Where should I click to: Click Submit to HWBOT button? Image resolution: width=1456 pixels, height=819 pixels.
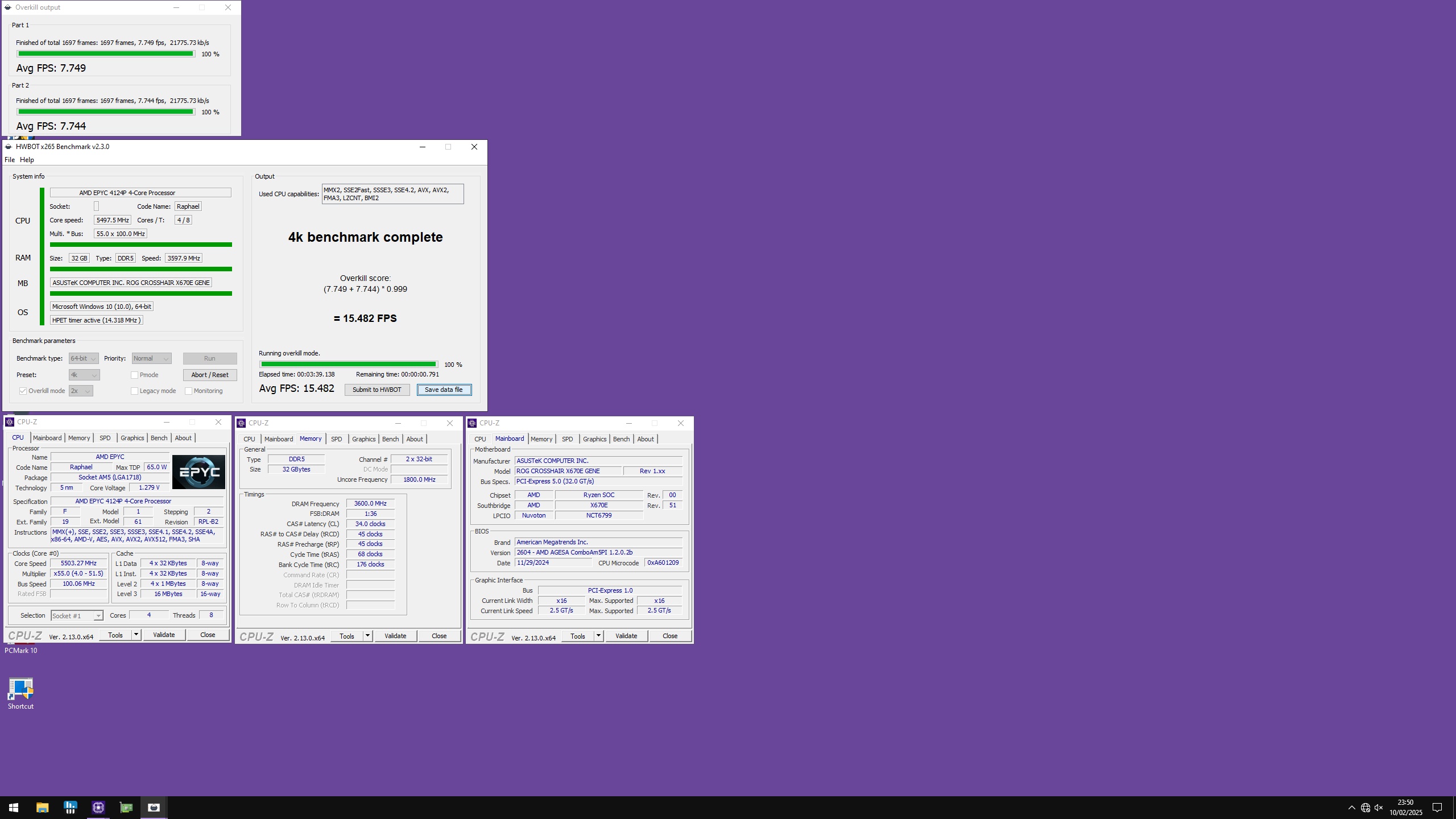(377, 390)
